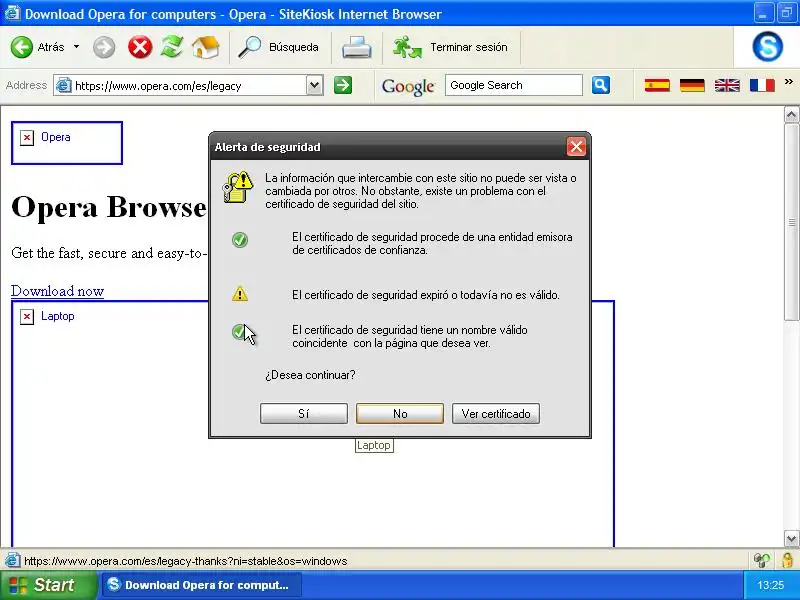The width and height of the screenshot is (800, 600).
Task: Click the taskbar clock 13:25
Action: [770, 585]
